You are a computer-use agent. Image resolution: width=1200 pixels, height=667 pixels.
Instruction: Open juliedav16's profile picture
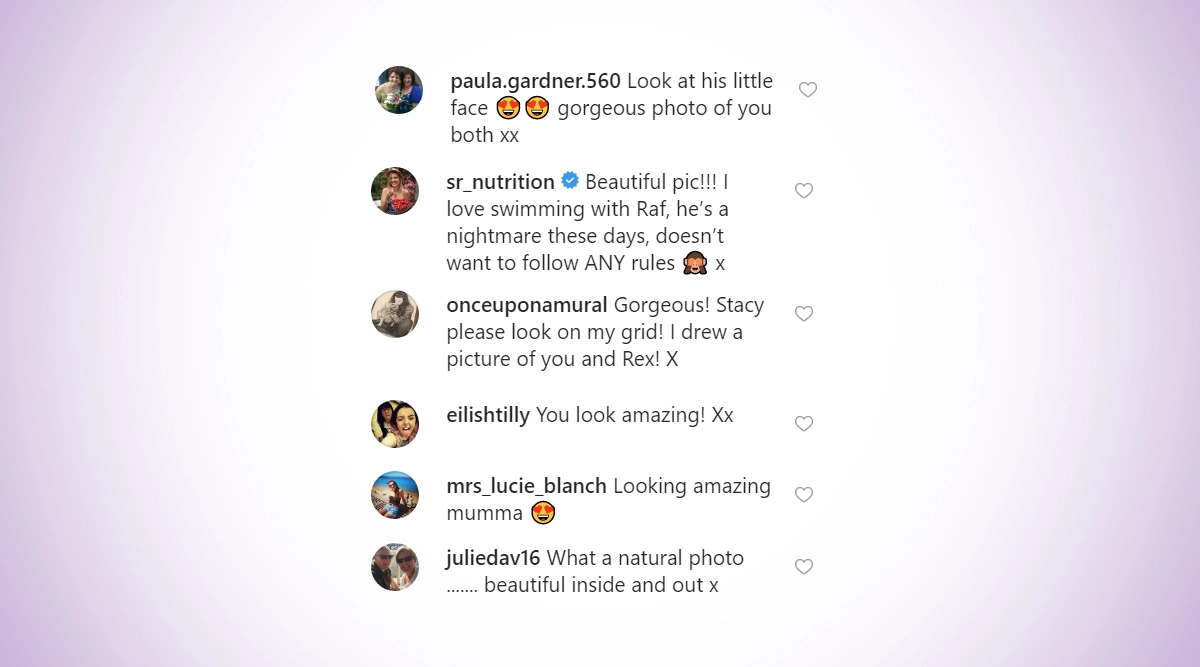point(395,567)
